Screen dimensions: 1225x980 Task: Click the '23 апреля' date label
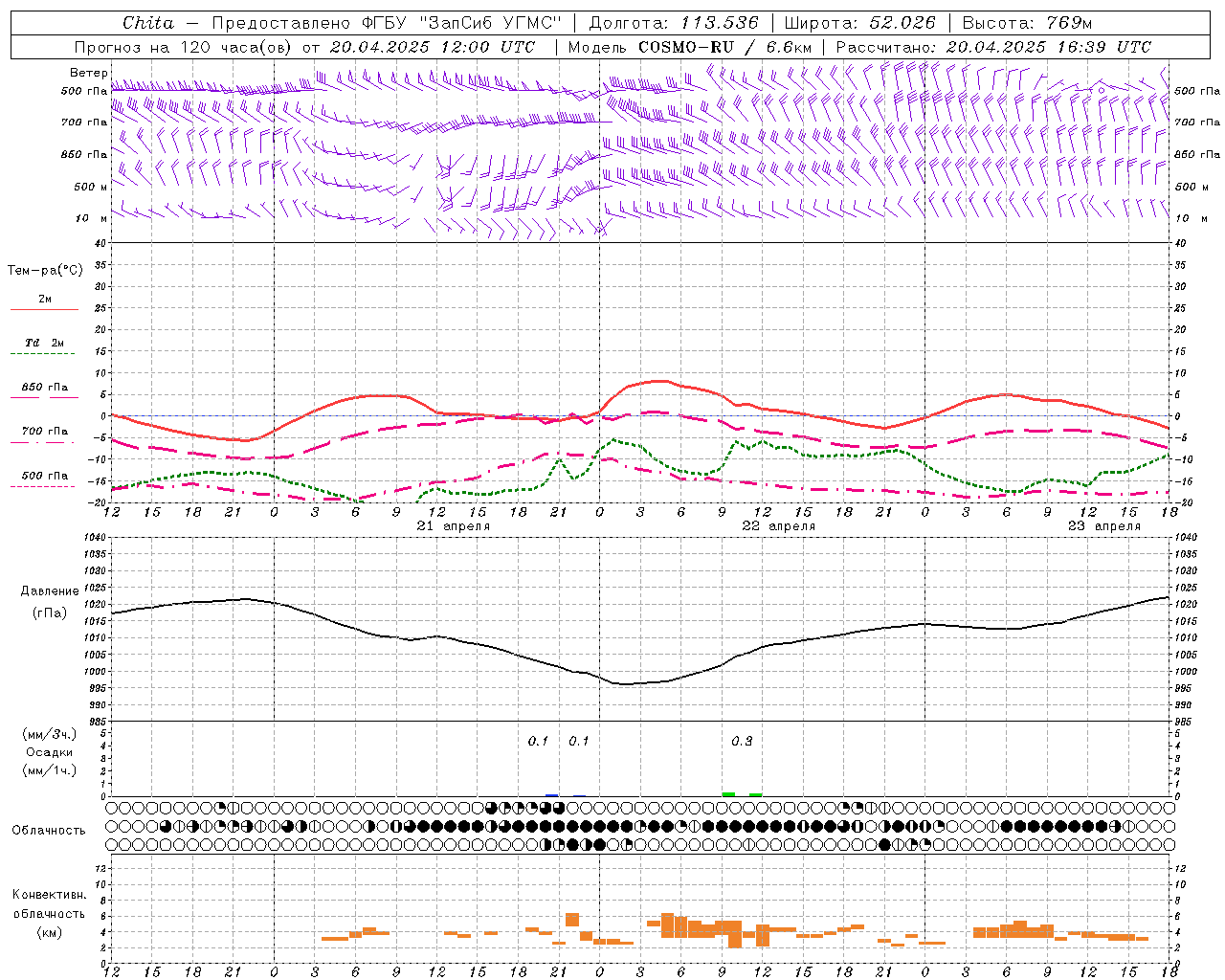click(1104, 525)
